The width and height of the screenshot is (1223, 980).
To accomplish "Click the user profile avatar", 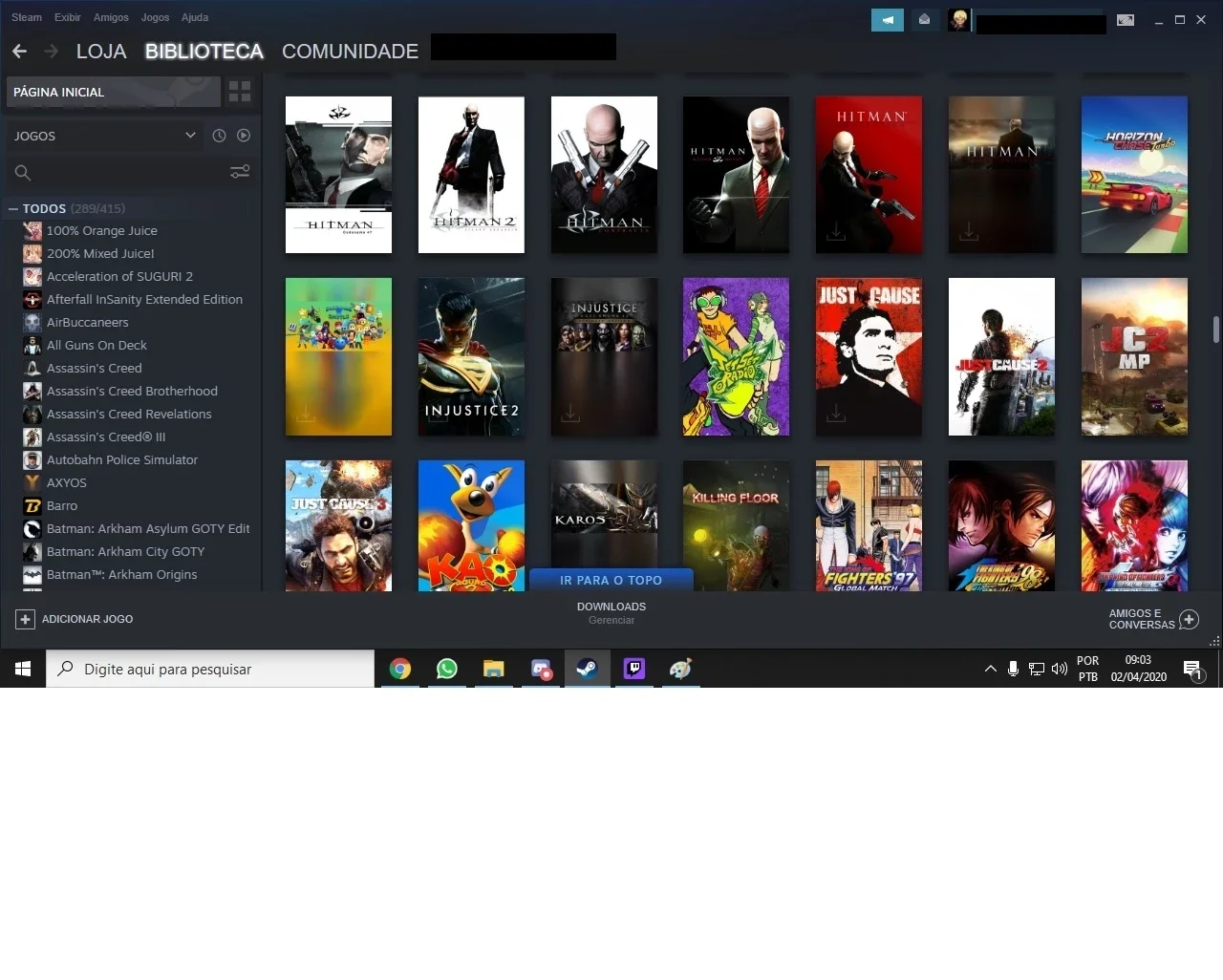I will pos(959,19).
